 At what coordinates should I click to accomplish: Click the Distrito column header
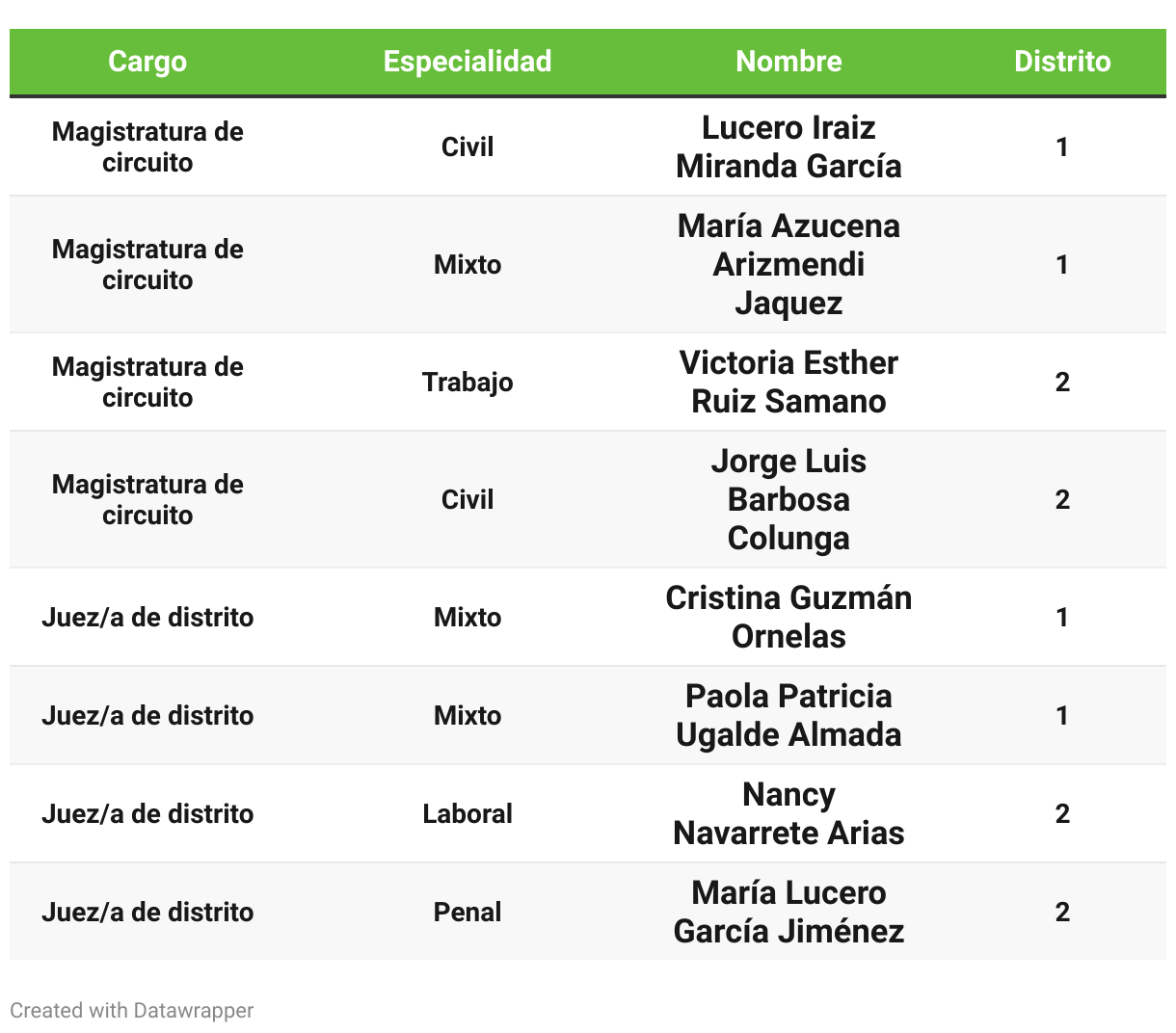(1062, 62)
